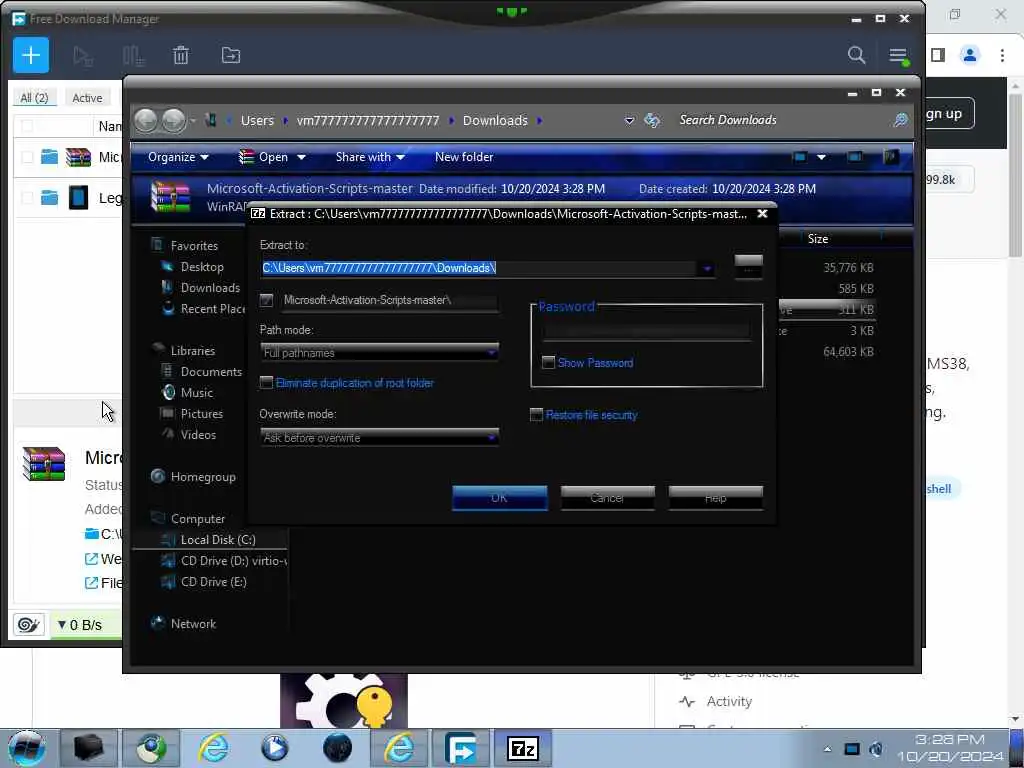Open the Path mode dropdown
The width and height of the screenshot is (1024, 768).
pos(379,352)
